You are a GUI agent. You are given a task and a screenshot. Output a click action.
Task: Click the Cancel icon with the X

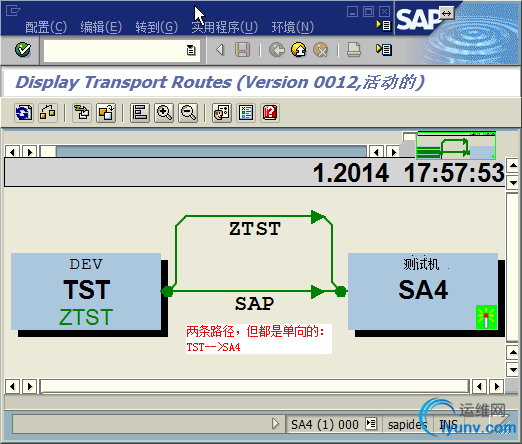pyautogui.click(x=320, y=50)
